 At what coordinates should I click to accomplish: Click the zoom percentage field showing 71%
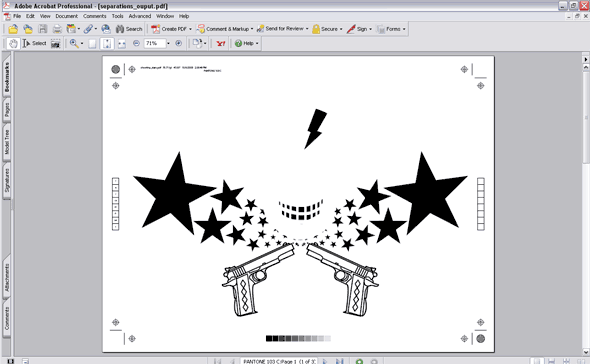pos(154,44)
